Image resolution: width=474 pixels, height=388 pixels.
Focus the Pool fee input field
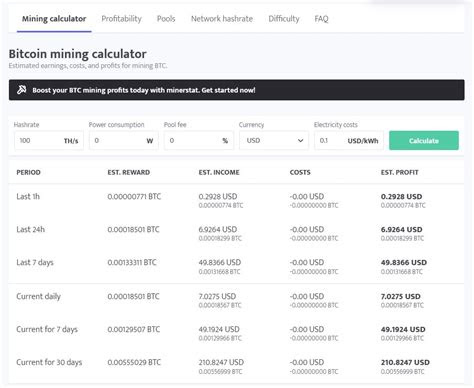[x=199, y=140]
